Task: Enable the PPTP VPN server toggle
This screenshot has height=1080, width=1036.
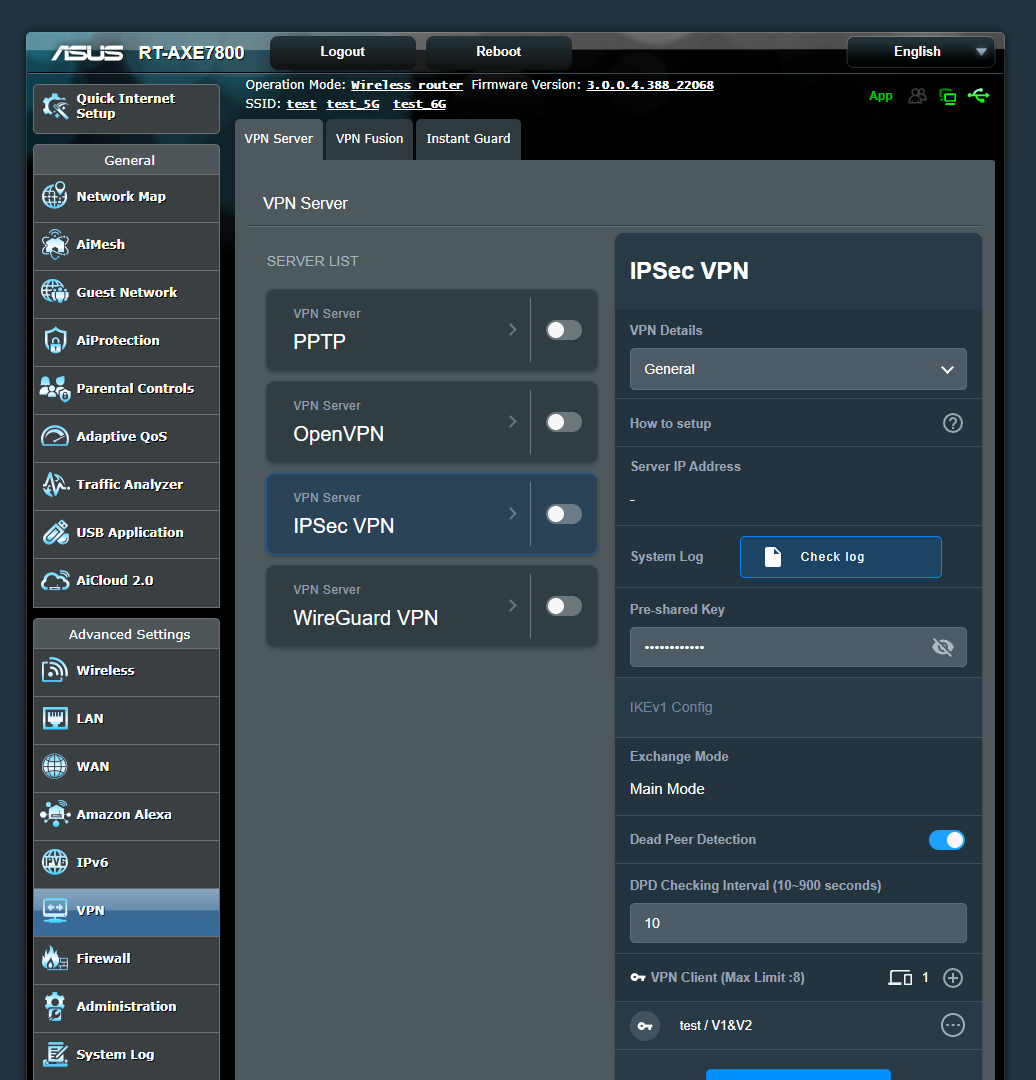Action: [x=563, y=330]
